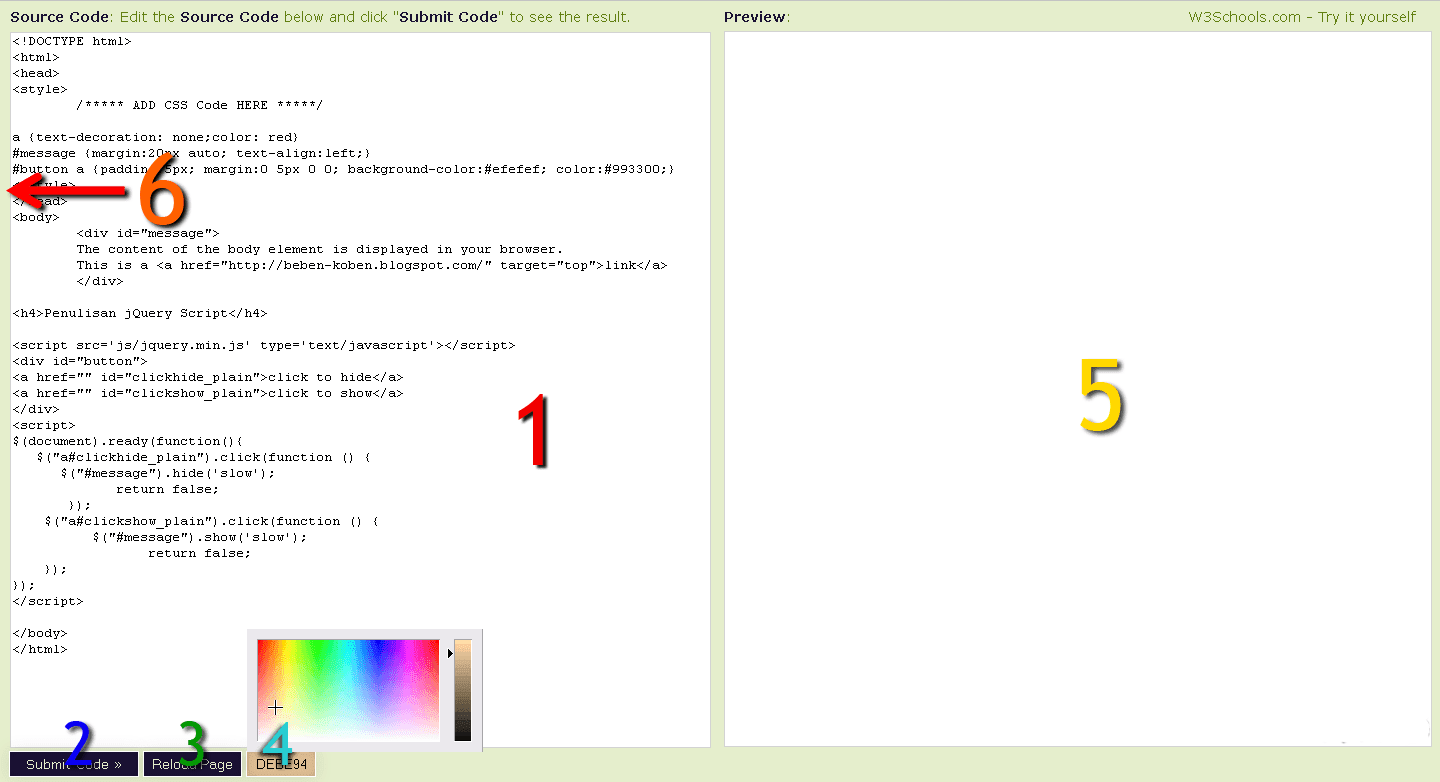Click the vertical brightness slider bar
Image resolution: width=1440 pixels, height=782 pixels.
(463, 690)
